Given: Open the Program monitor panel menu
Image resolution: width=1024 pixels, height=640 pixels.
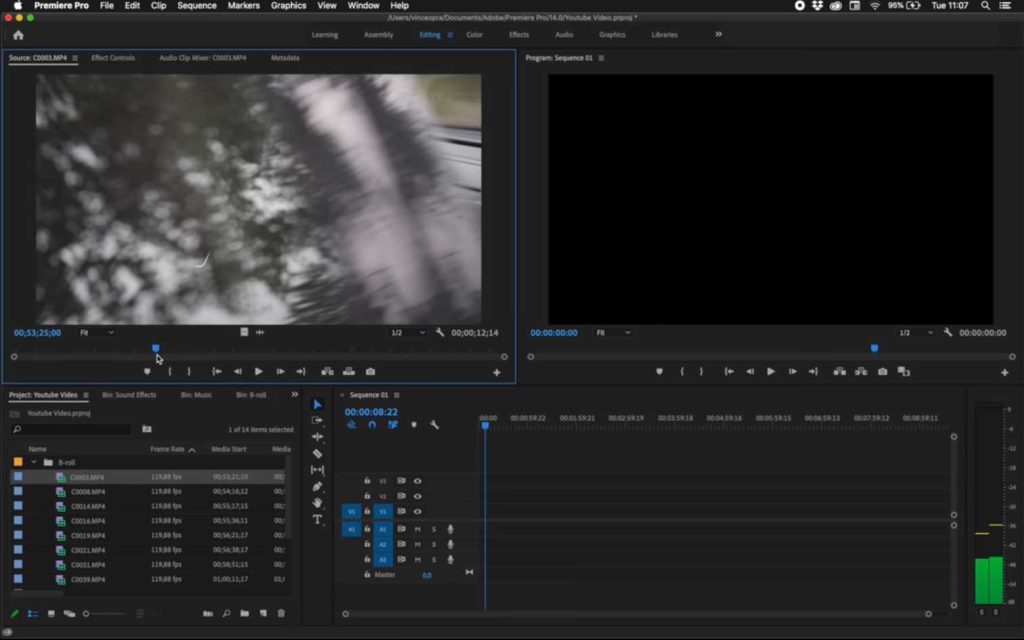Looking at the screenshot, I should click(601, 58).
